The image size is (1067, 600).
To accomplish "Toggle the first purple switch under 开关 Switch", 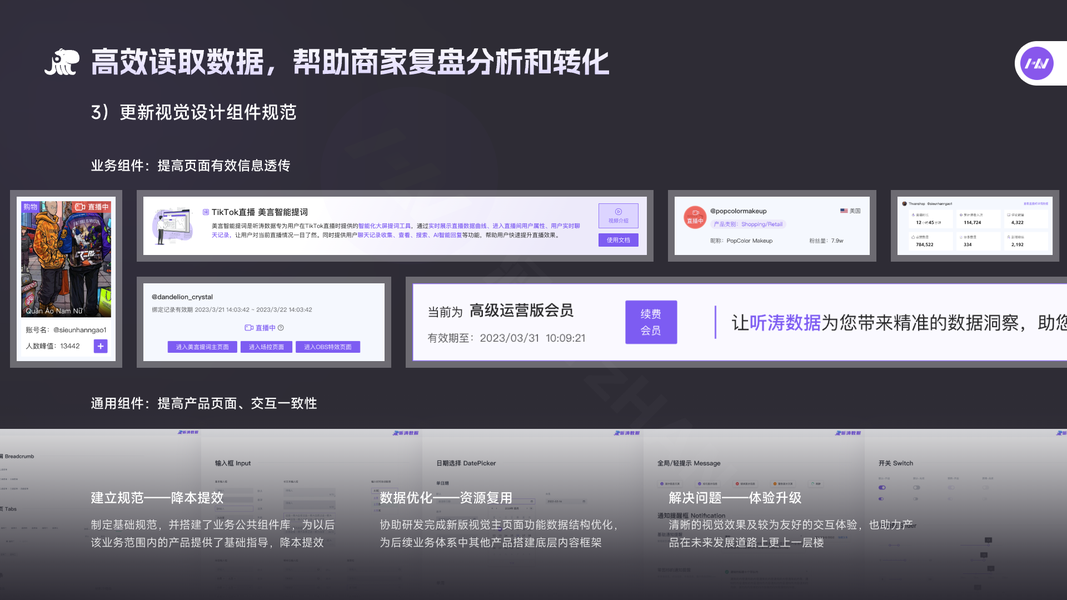I will 882,487.
